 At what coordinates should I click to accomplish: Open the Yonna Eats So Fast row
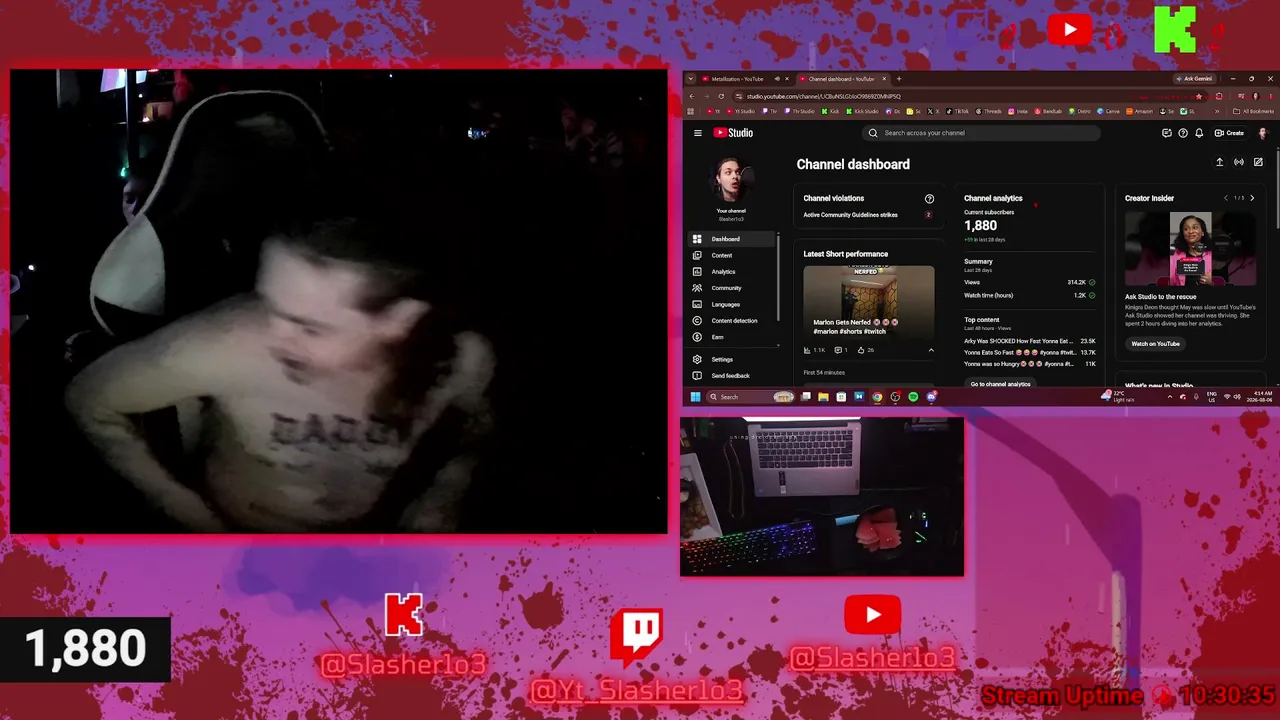[1029, 353]
